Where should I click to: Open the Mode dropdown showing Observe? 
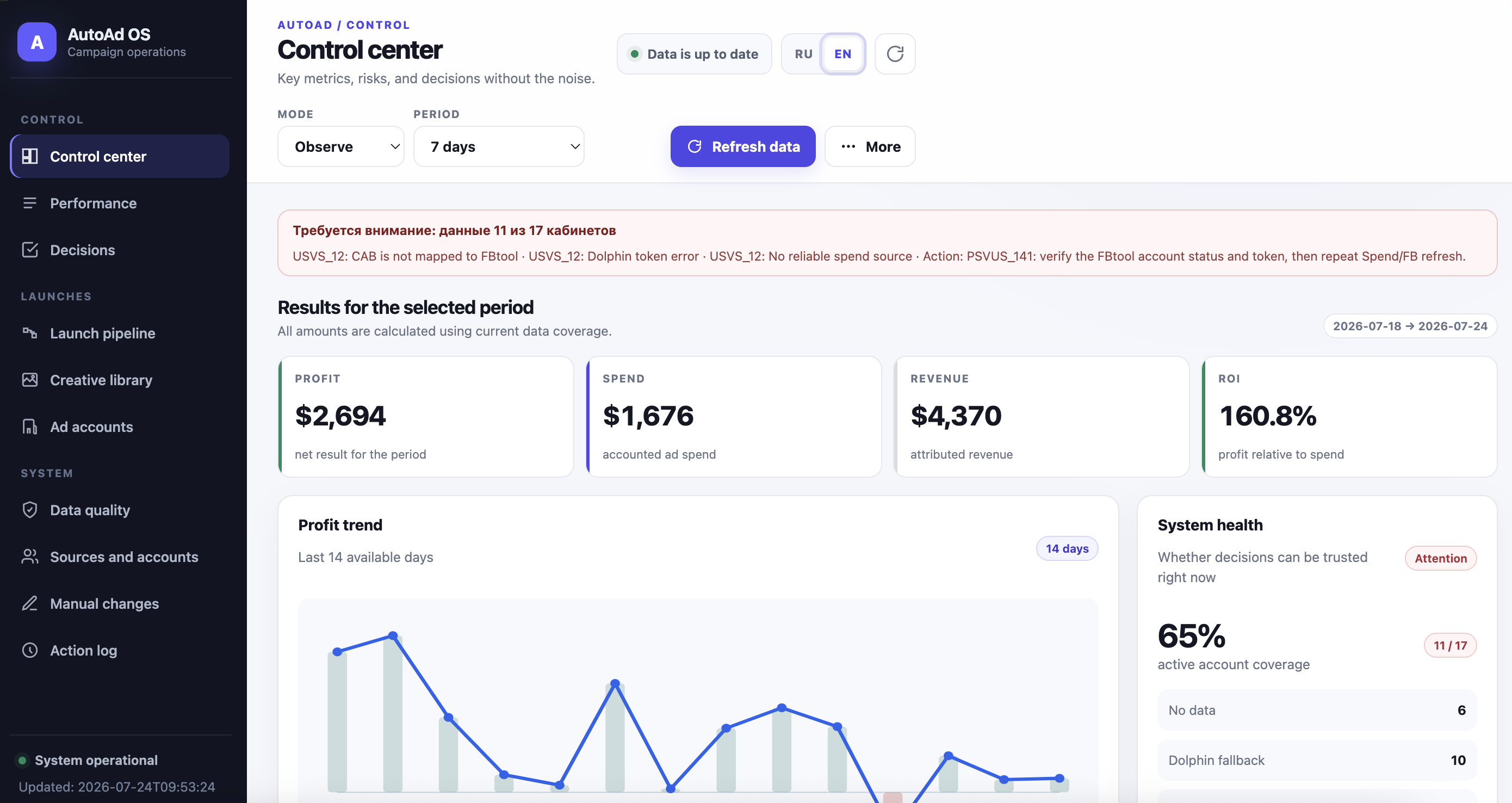tap(341, 147)
